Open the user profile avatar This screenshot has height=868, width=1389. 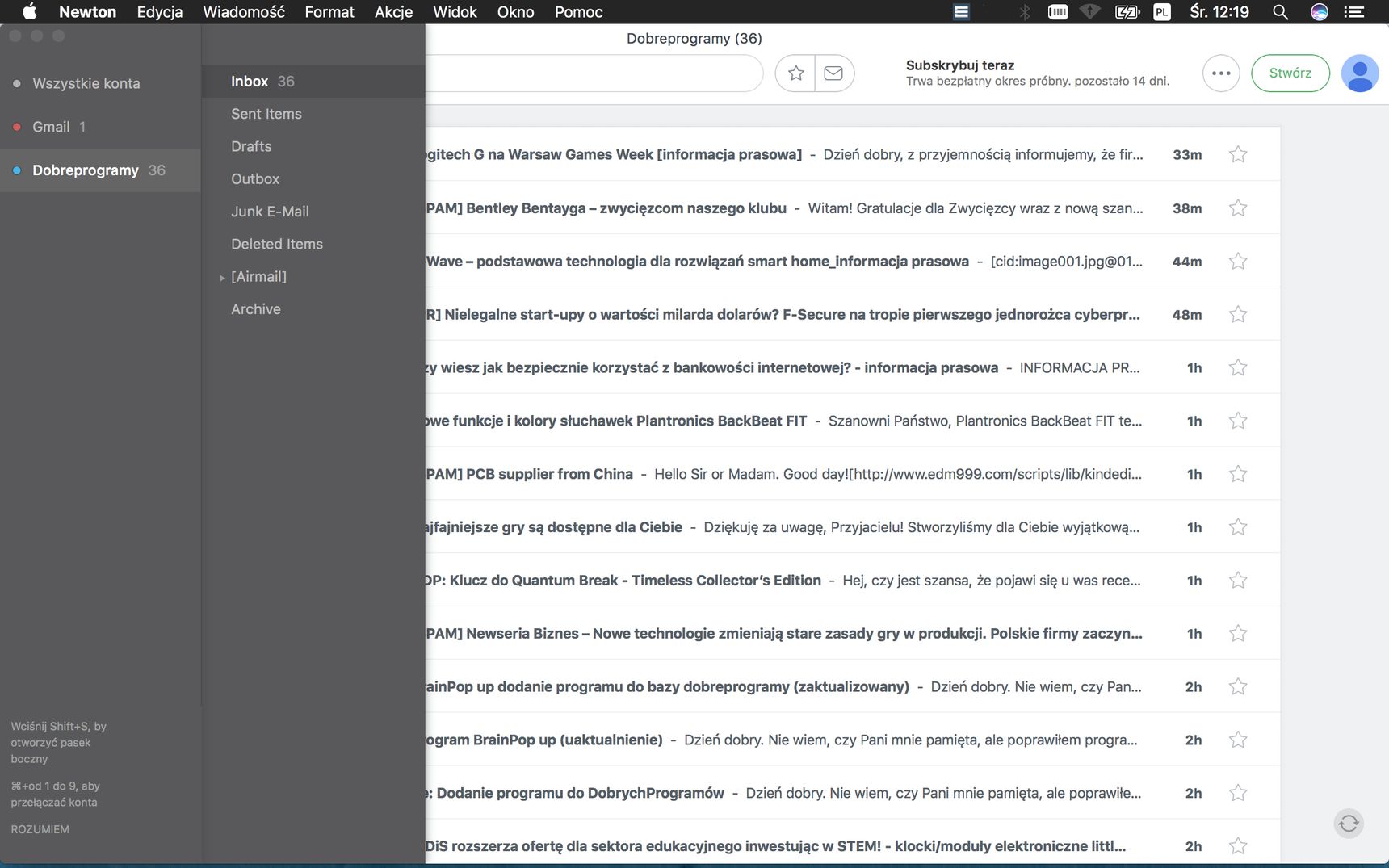[1360, 73]
